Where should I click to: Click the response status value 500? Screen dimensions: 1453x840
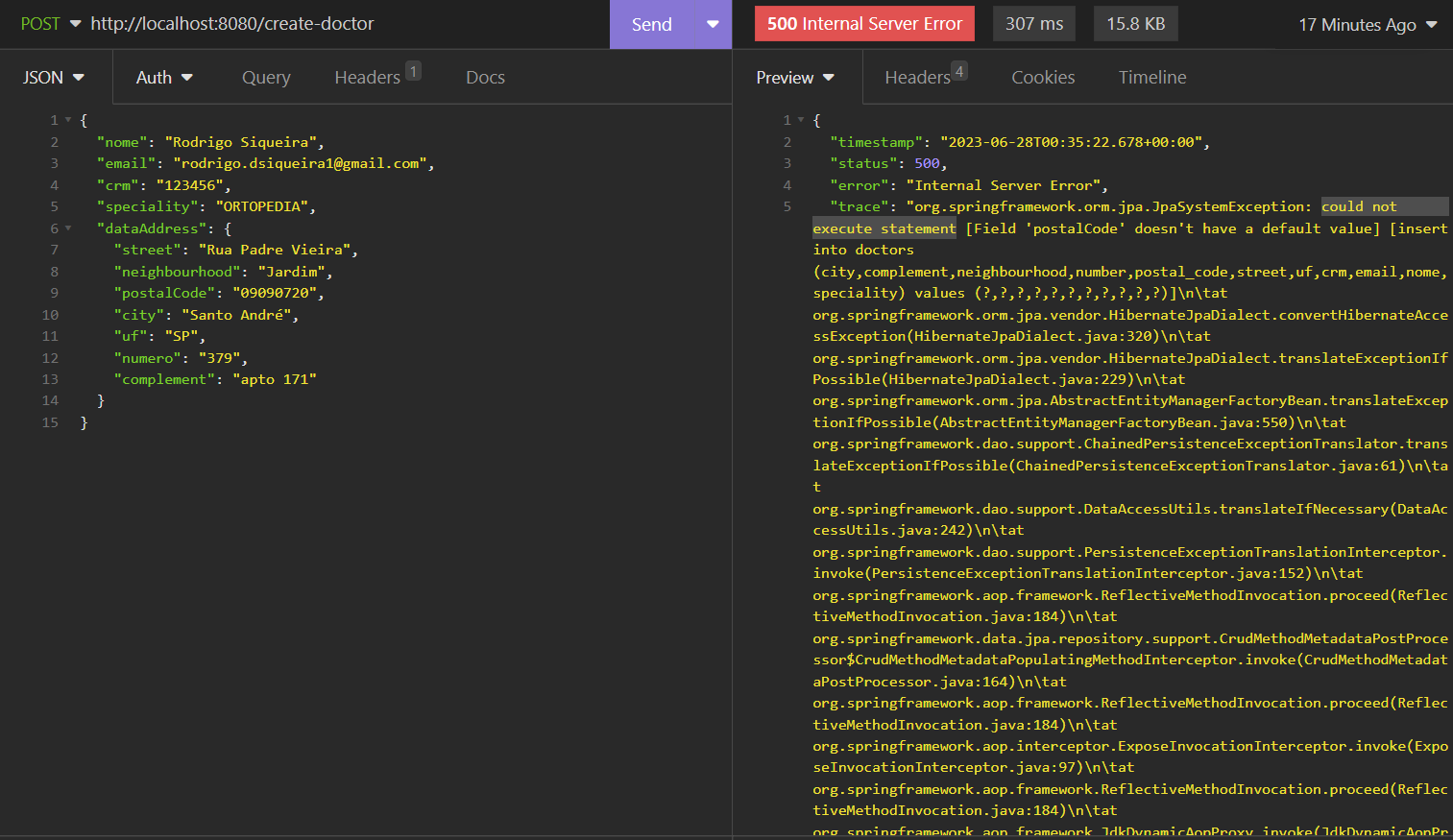[x=927, y=163]
